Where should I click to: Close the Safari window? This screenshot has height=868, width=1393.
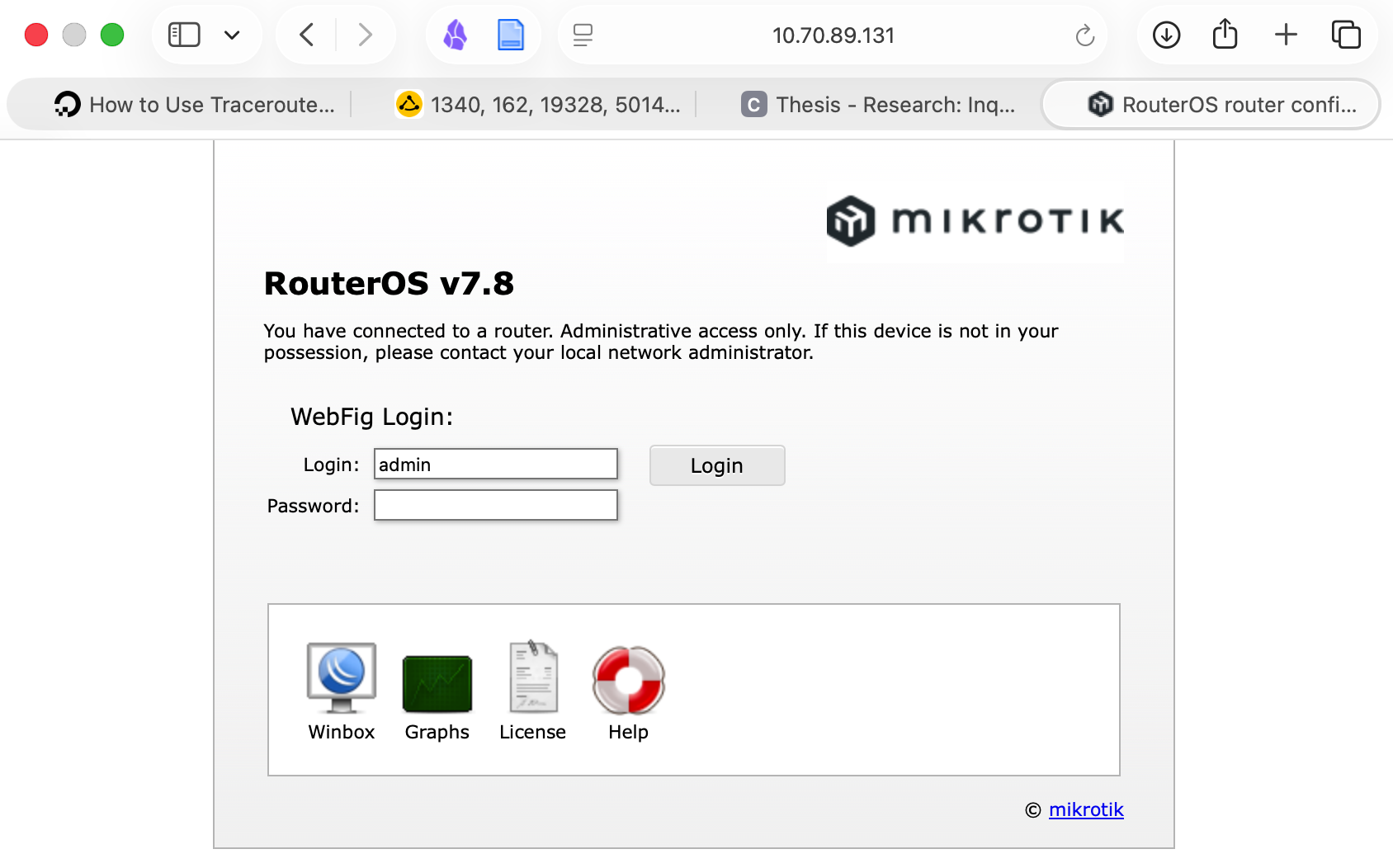coord(36,35)
